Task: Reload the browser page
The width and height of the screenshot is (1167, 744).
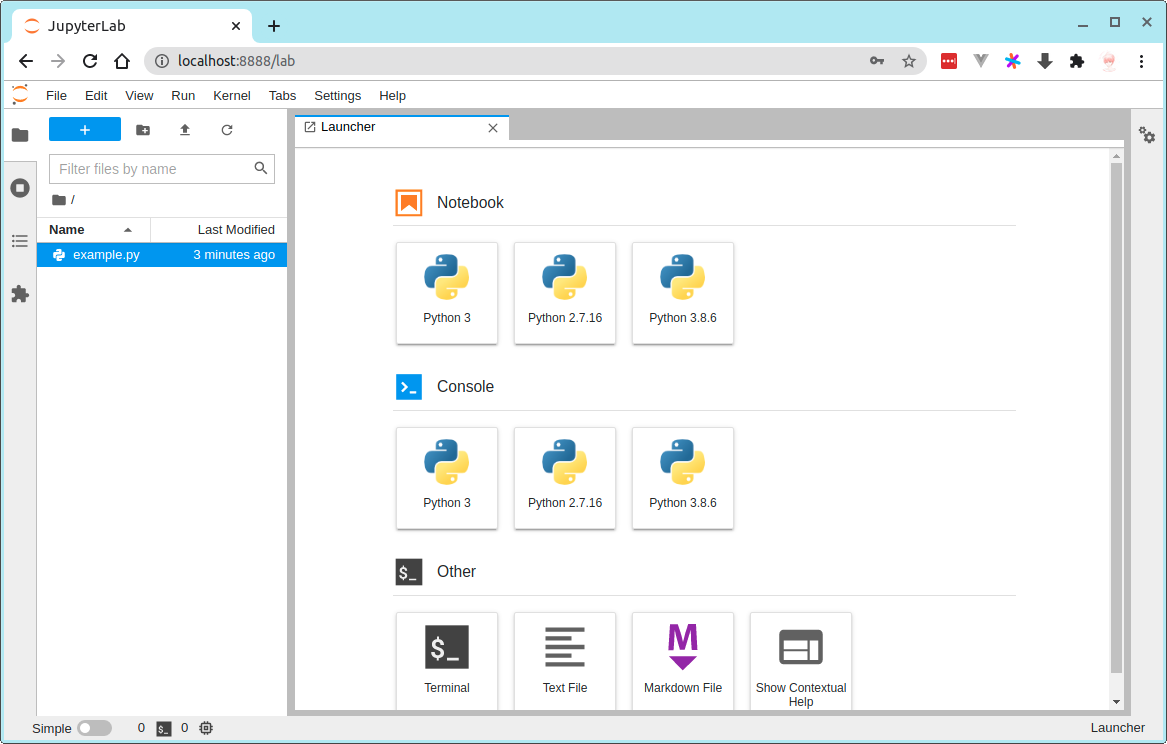Action: [x=90, y=61]
